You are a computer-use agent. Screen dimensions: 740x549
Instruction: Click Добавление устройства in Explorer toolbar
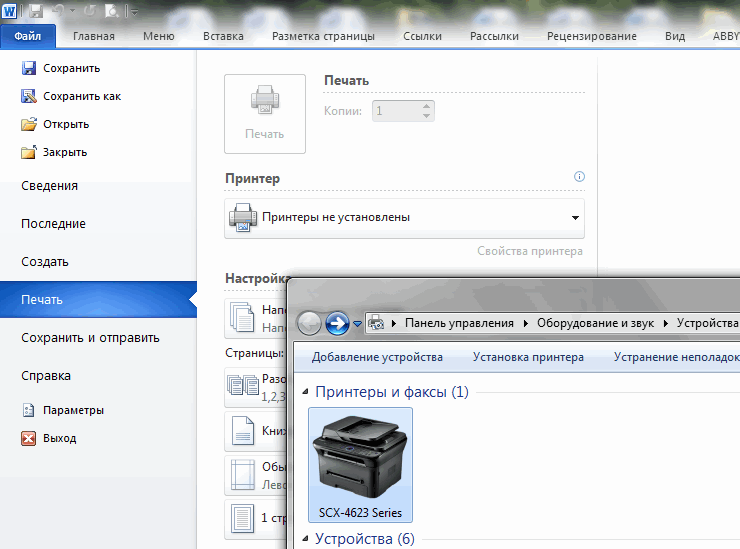point(377,357)
